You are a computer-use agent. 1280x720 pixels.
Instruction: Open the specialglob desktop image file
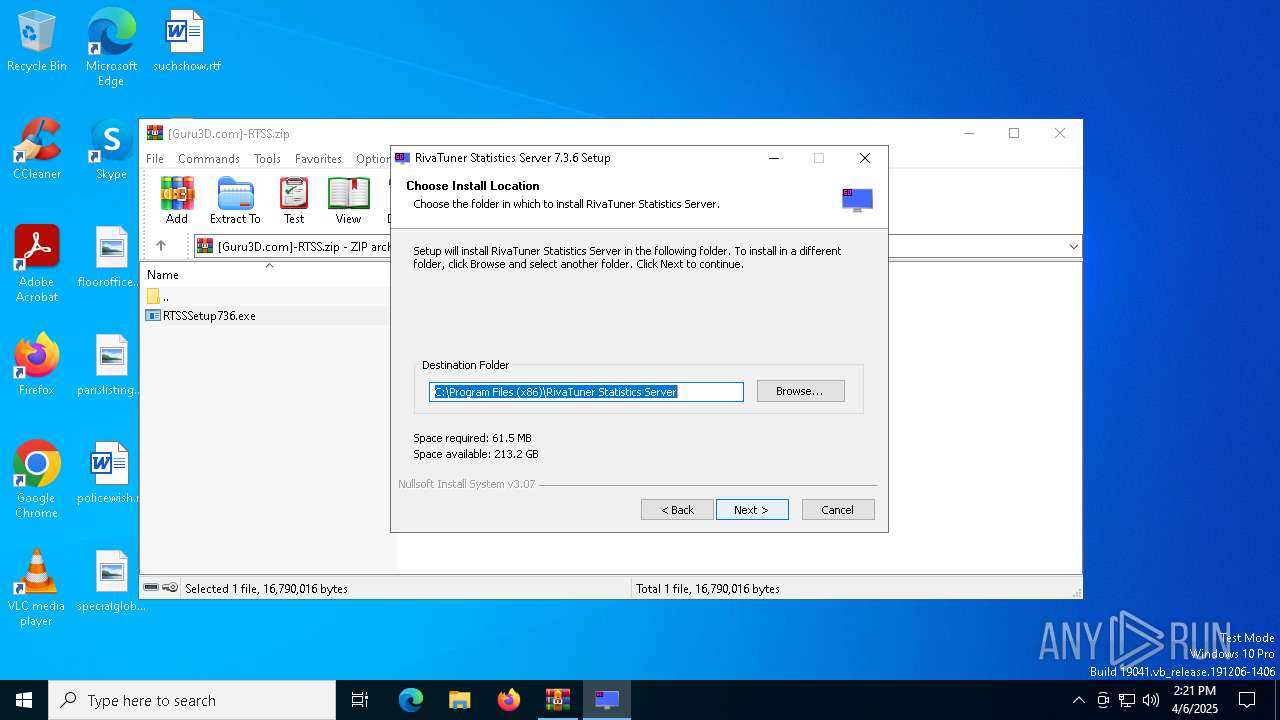click(111, 581)
